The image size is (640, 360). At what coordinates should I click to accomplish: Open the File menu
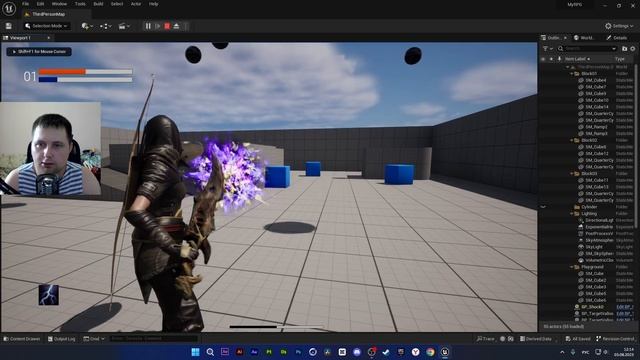[25, 4]
